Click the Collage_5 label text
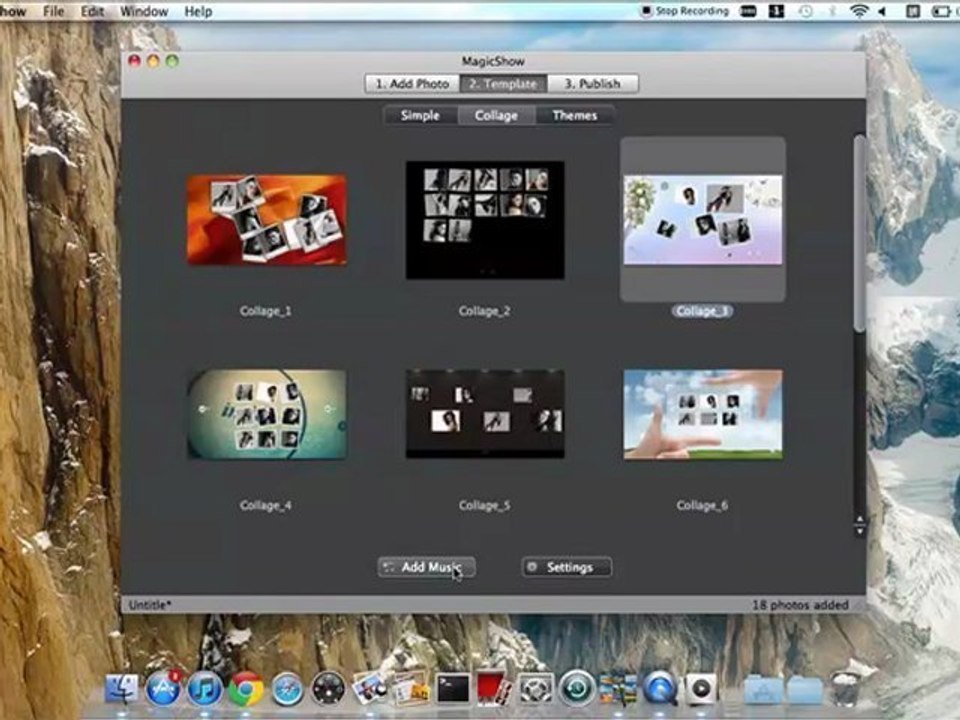 click(484, 505)
